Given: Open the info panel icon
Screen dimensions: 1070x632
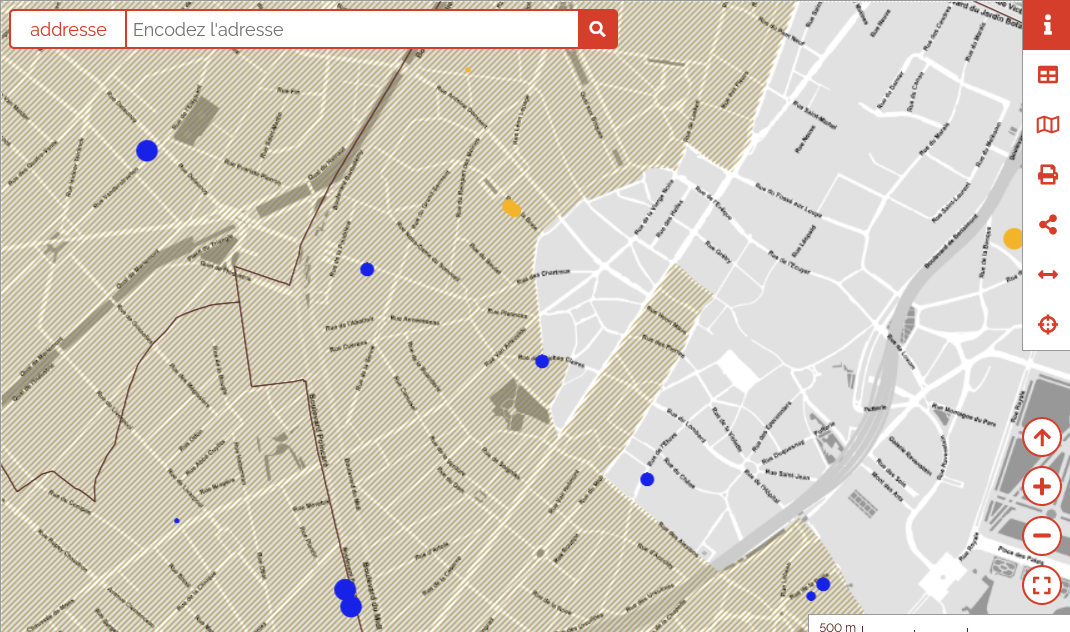Looking at the screenshot, I should point(1047,25).
